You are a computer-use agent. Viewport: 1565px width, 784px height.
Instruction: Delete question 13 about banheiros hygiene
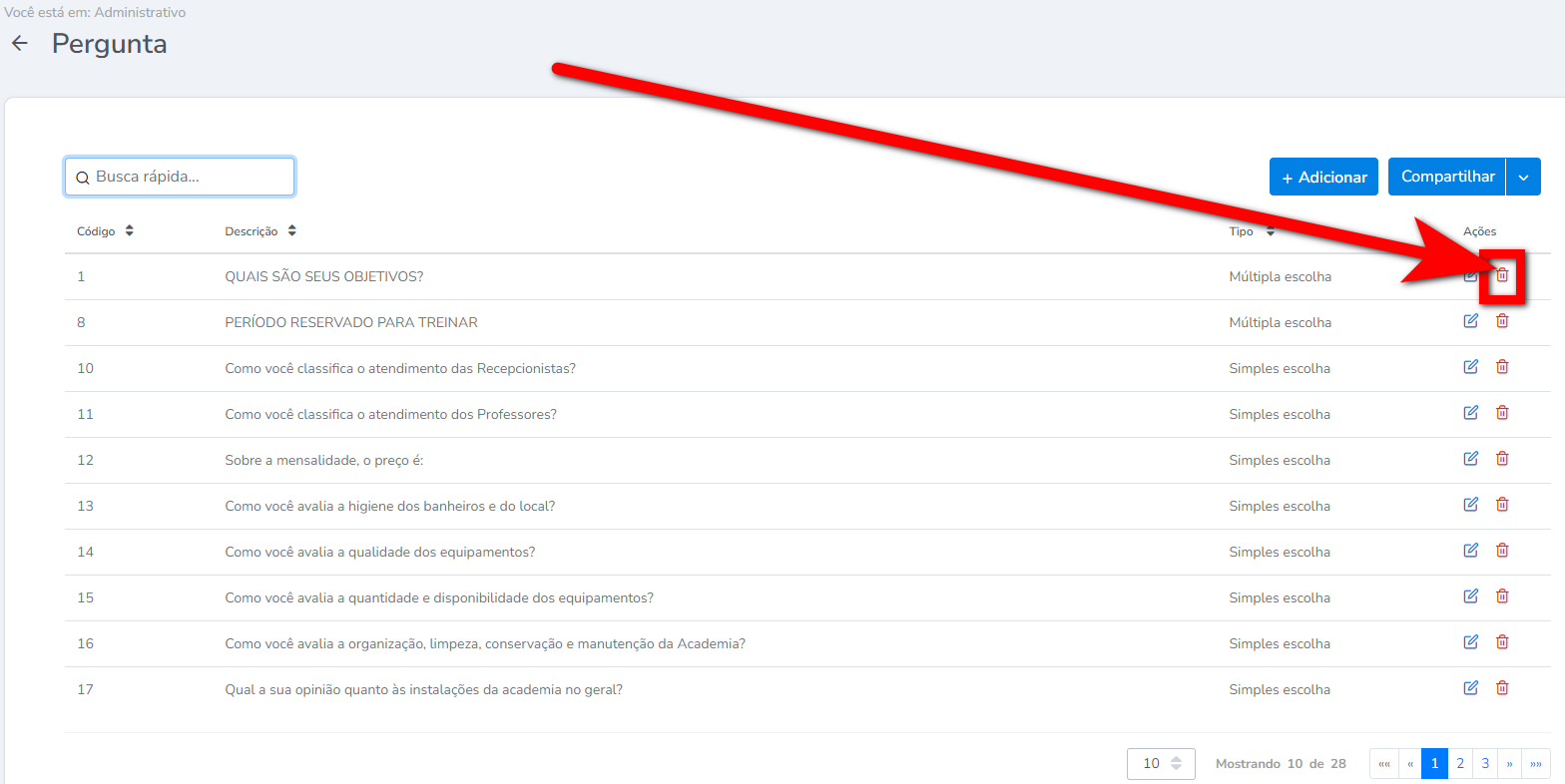point(1501,505)
